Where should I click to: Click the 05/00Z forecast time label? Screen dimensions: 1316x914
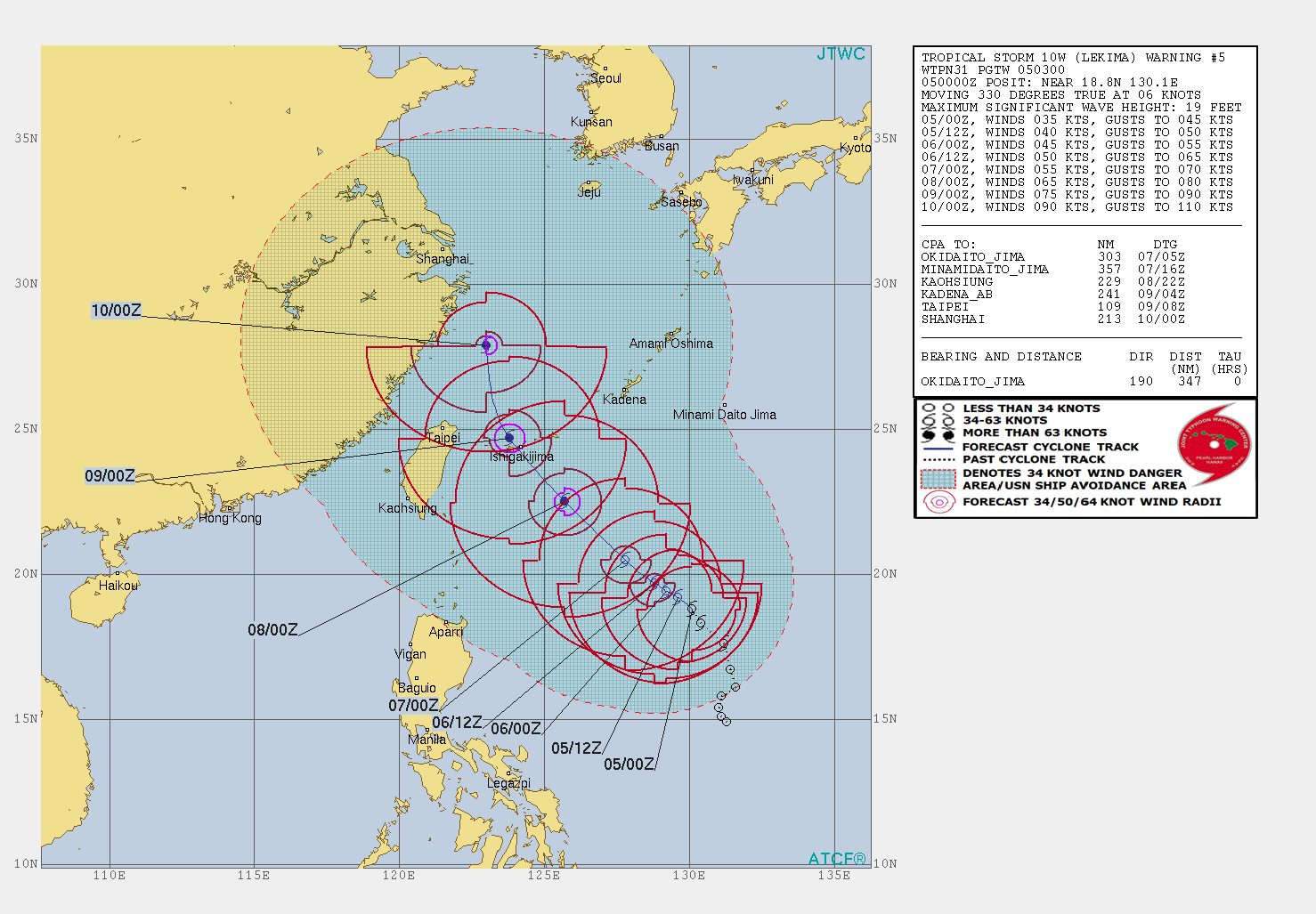point(629,764)
